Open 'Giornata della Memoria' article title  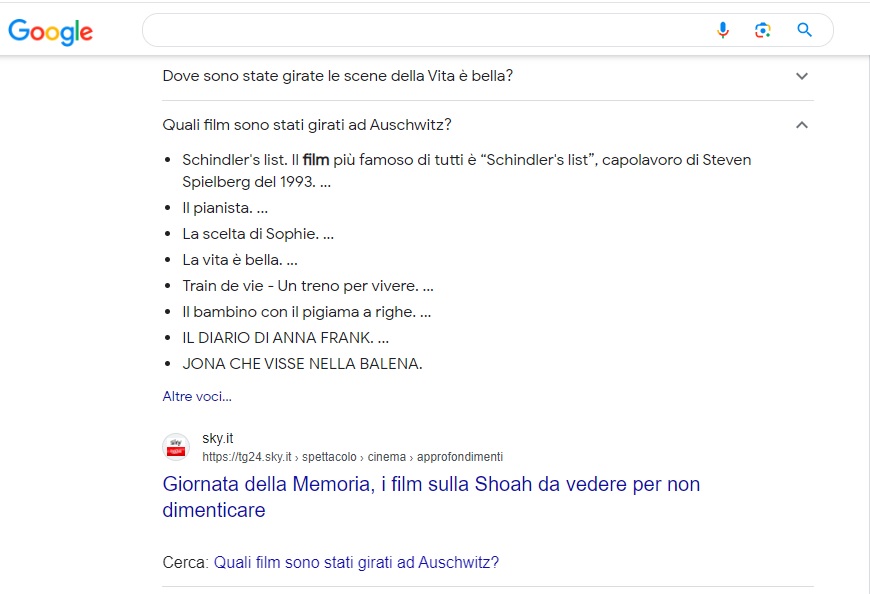point(431,496)
